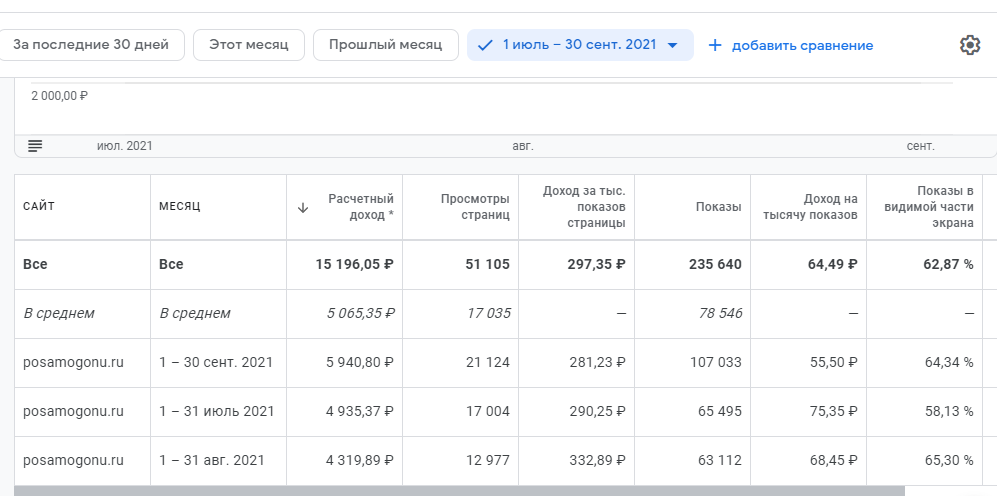Click 'Показы в видимой части экрана' header
The height and width of the screenshot is (496, 997).
[930, 206]
